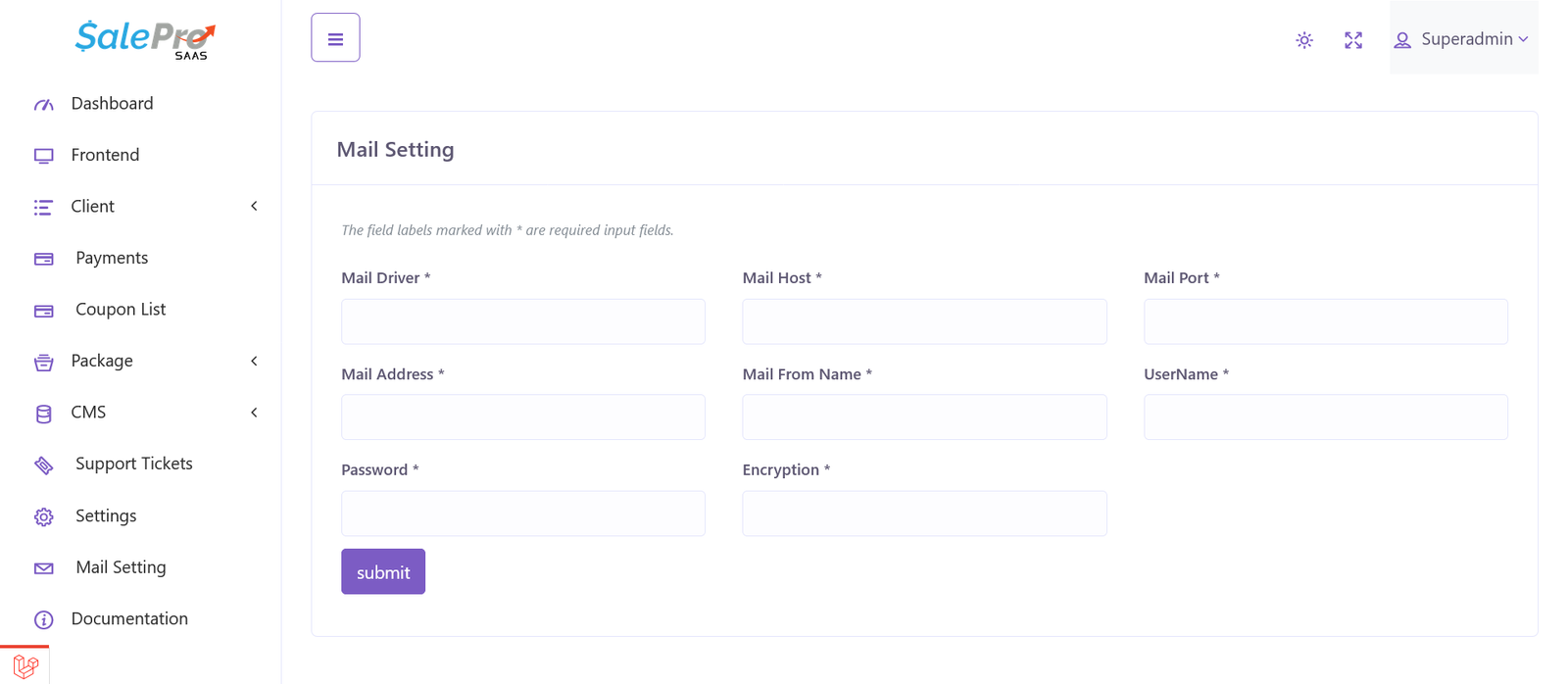The image size is (1568, 684).
Task: Focus the Mail Host input field
Action: coord(924,321)
